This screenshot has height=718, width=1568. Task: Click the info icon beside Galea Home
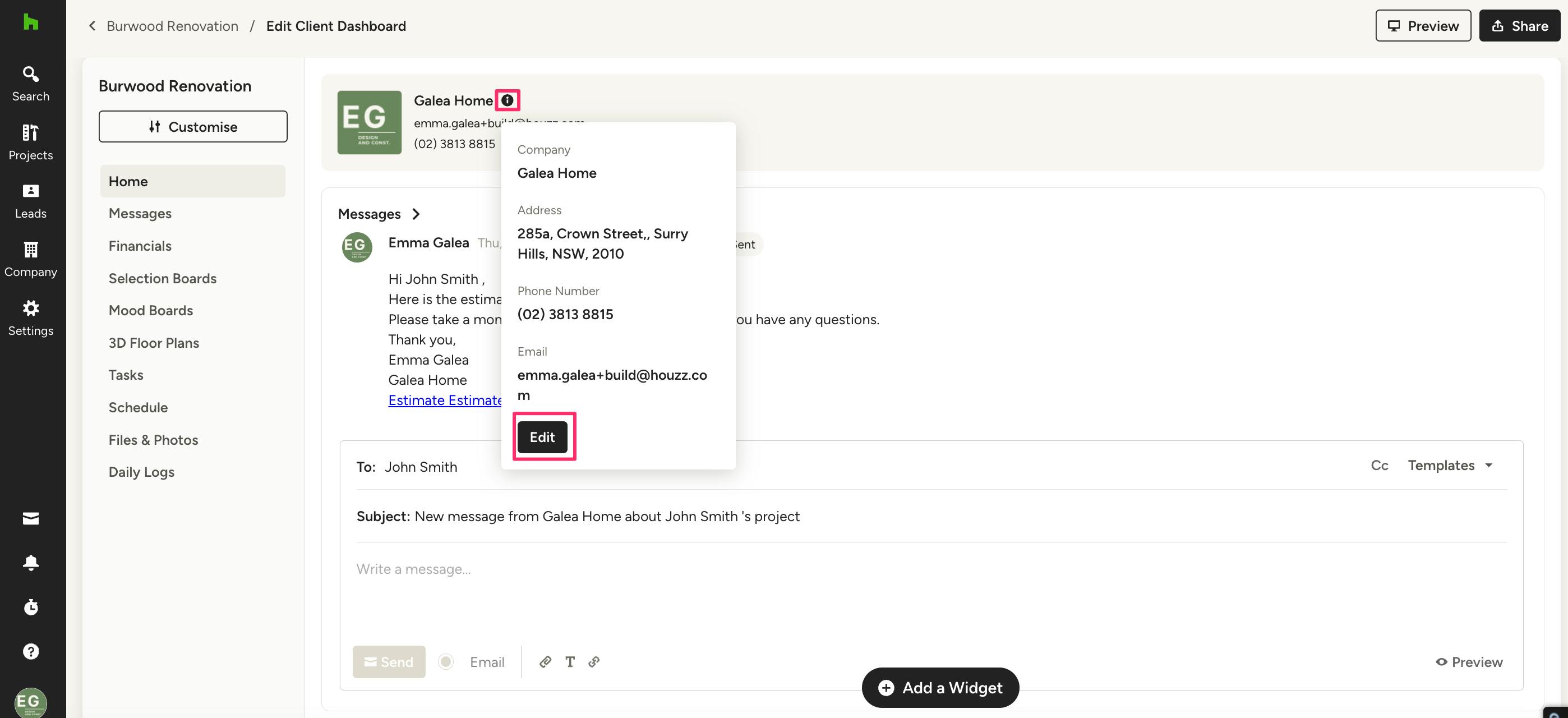[x=507, y=100]
